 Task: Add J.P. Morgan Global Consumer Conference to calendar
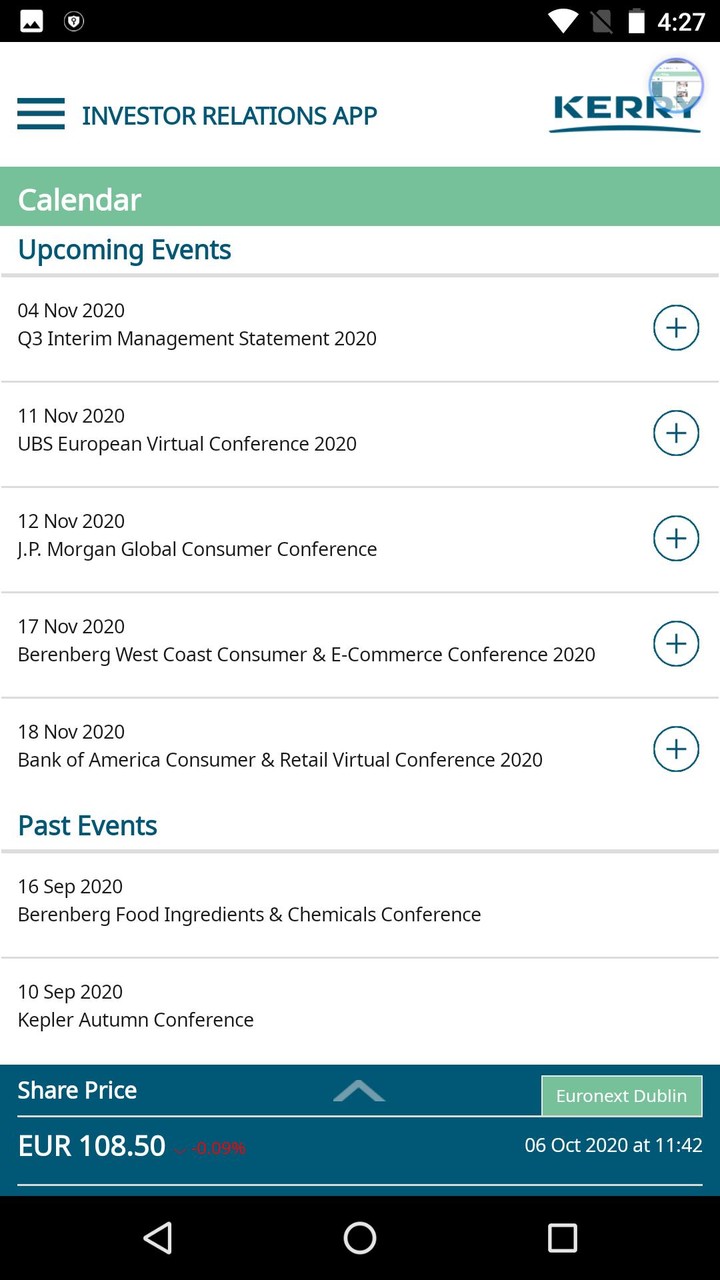[x=676, y=538]
